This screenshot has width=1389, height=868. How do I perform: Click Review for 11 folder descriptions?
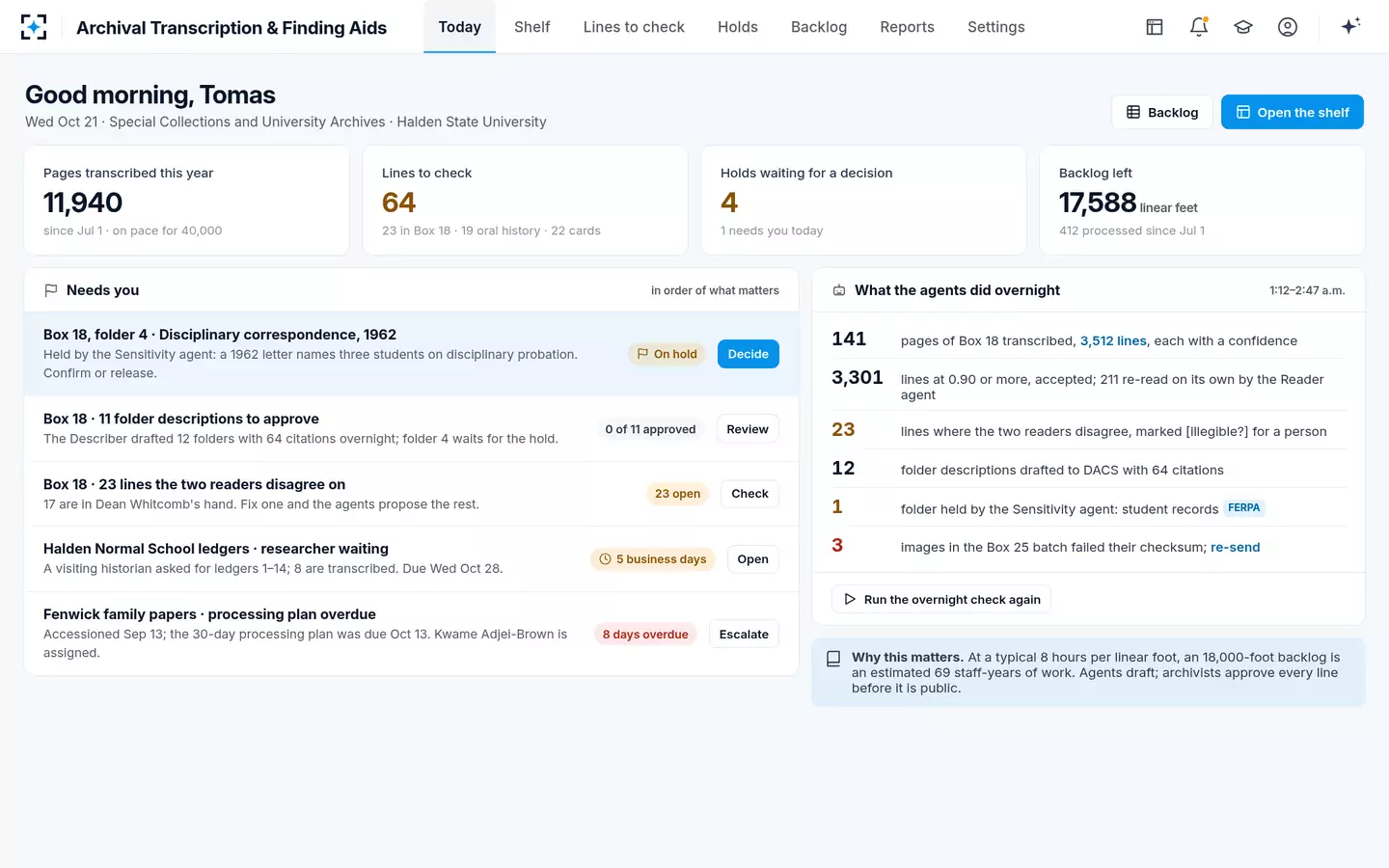748,429
